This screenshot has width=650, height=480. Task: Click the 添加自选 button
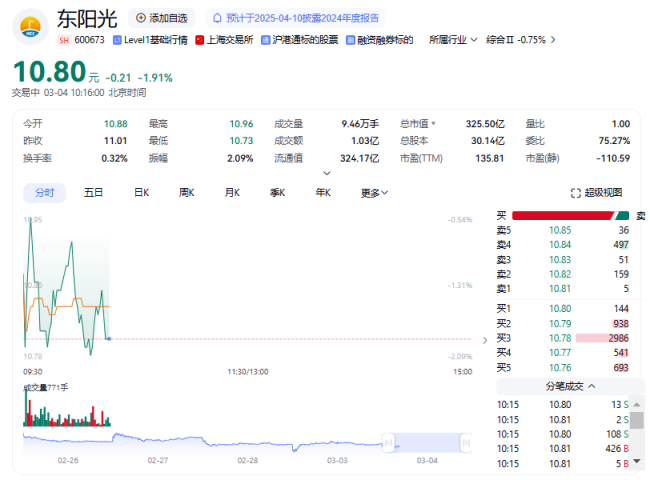[162, 18]
